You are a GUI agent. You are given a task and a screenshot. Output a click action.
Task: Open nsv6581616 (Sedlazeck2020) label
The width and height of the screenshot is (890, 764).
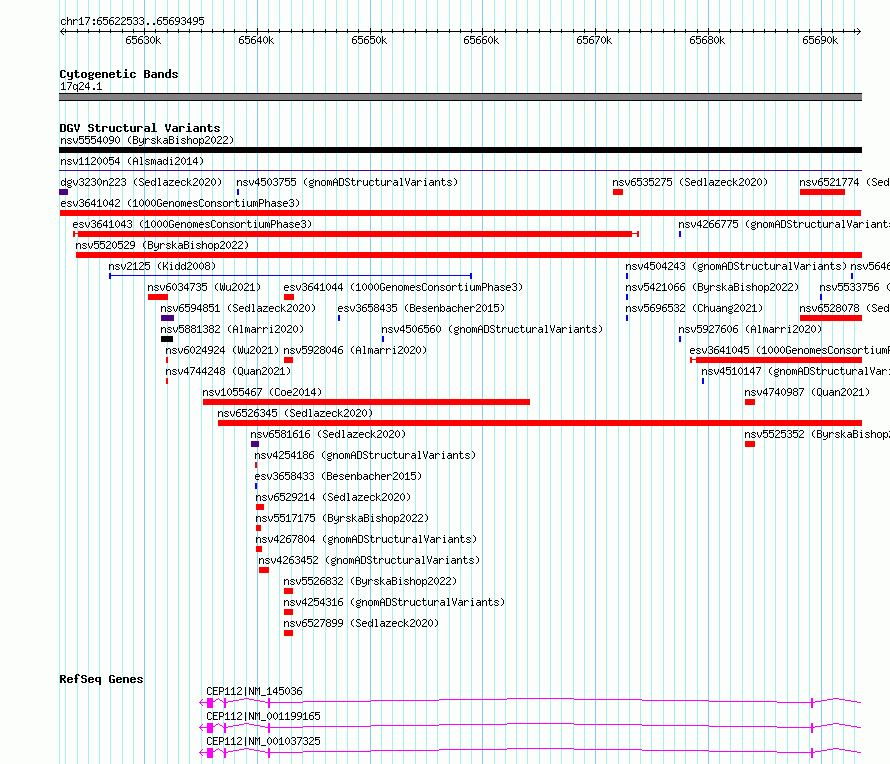point(328,434)
